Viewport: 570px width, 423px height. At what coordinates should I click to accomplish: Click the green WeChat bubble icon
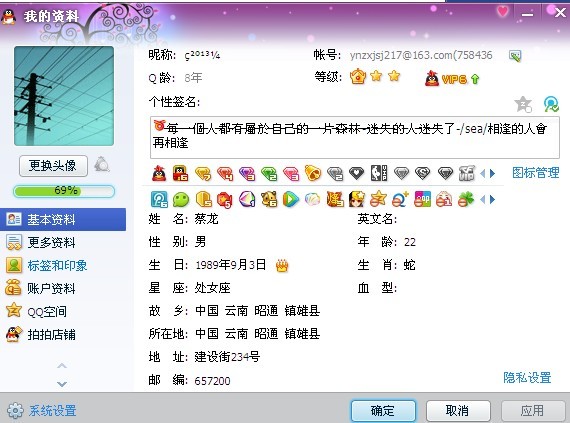pyautogui.click(x=181, y=199)
